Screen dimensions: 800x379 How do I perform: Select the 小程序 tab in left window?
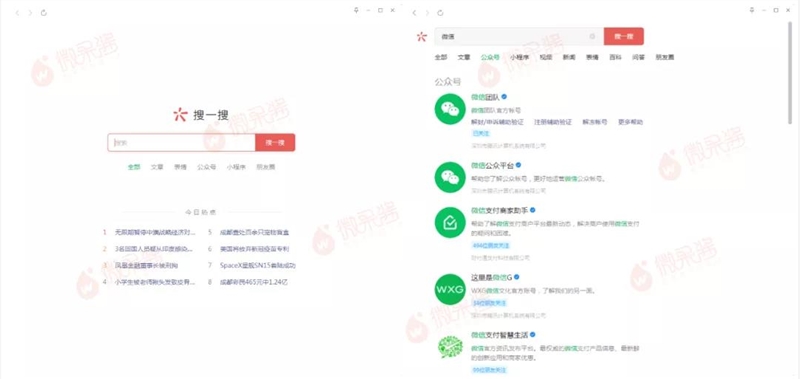click(x=236, y=167)
